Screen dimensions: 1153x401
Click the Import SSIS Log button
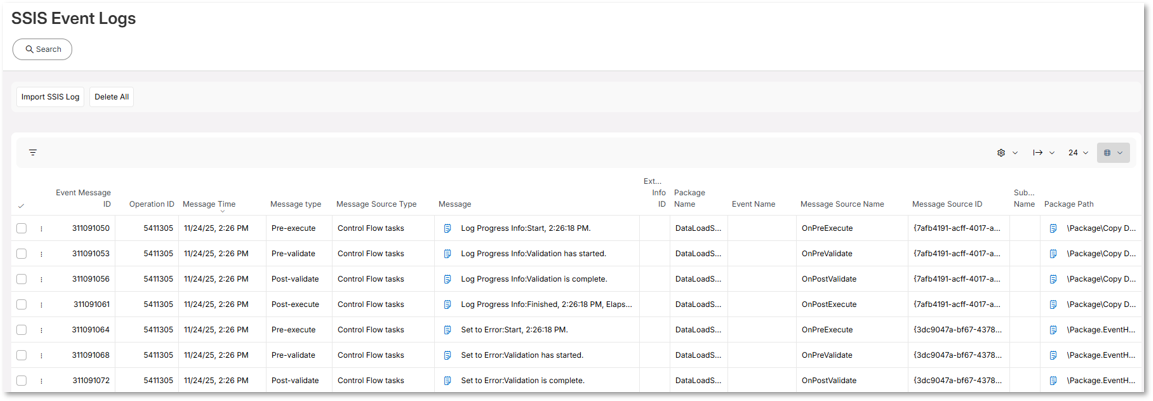click(50, 97)
